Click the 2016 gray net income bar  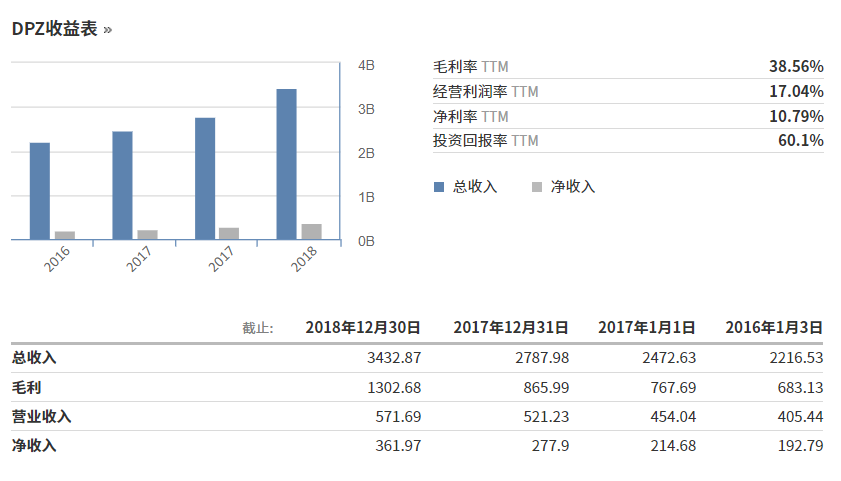[x=65, y=235]
